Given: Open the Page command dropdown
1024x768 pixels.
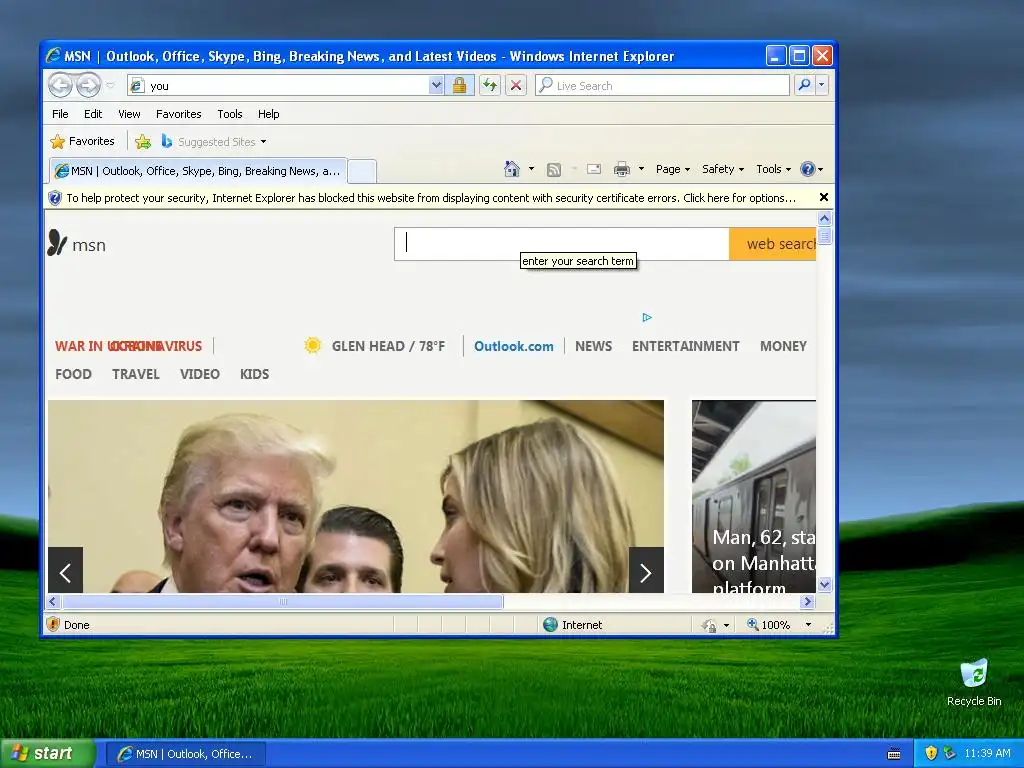Looking at the screenshot, I should pyautogui.click(x=673, y=169).
